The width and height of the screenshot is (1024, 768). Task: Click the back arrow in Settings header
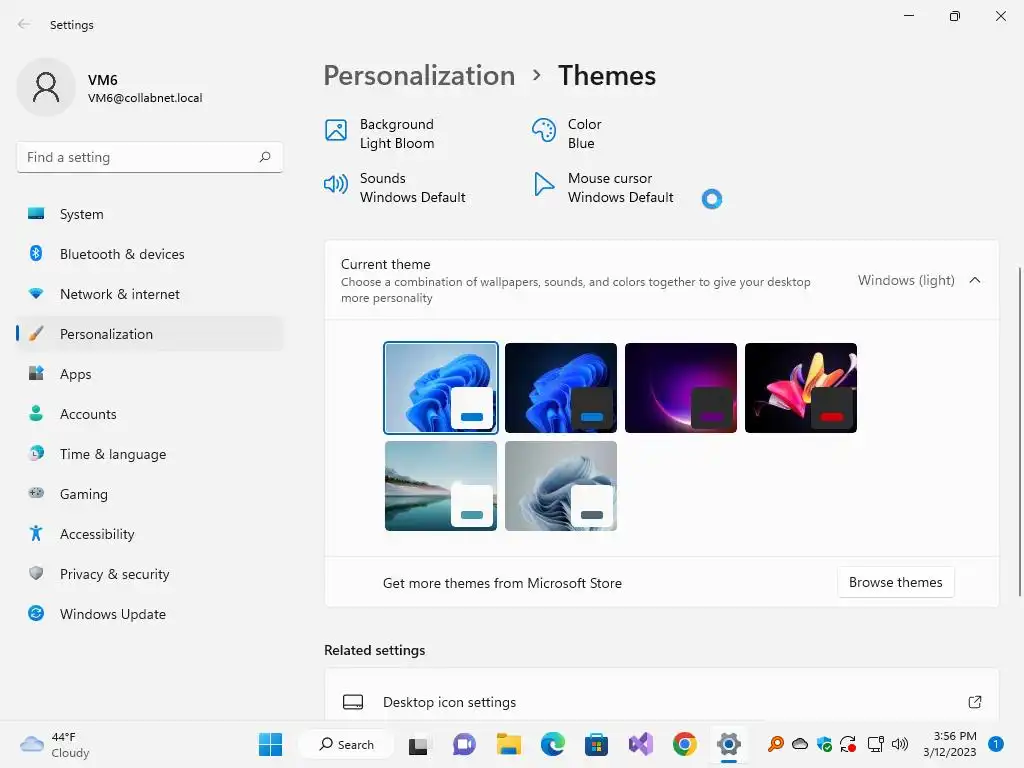pyautogui.click(x=24, y=25)
